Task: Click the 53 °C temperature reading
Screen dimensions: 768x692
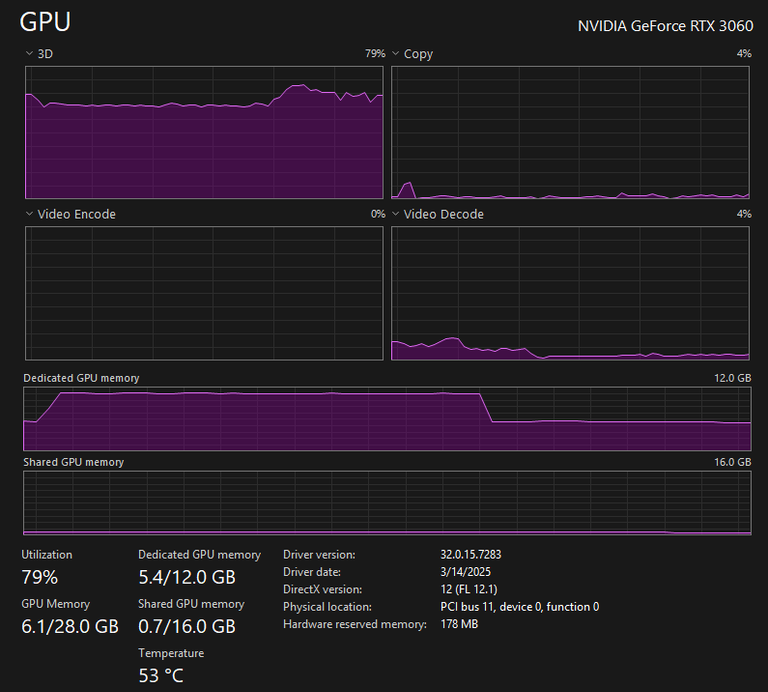Action: [161, 676]
